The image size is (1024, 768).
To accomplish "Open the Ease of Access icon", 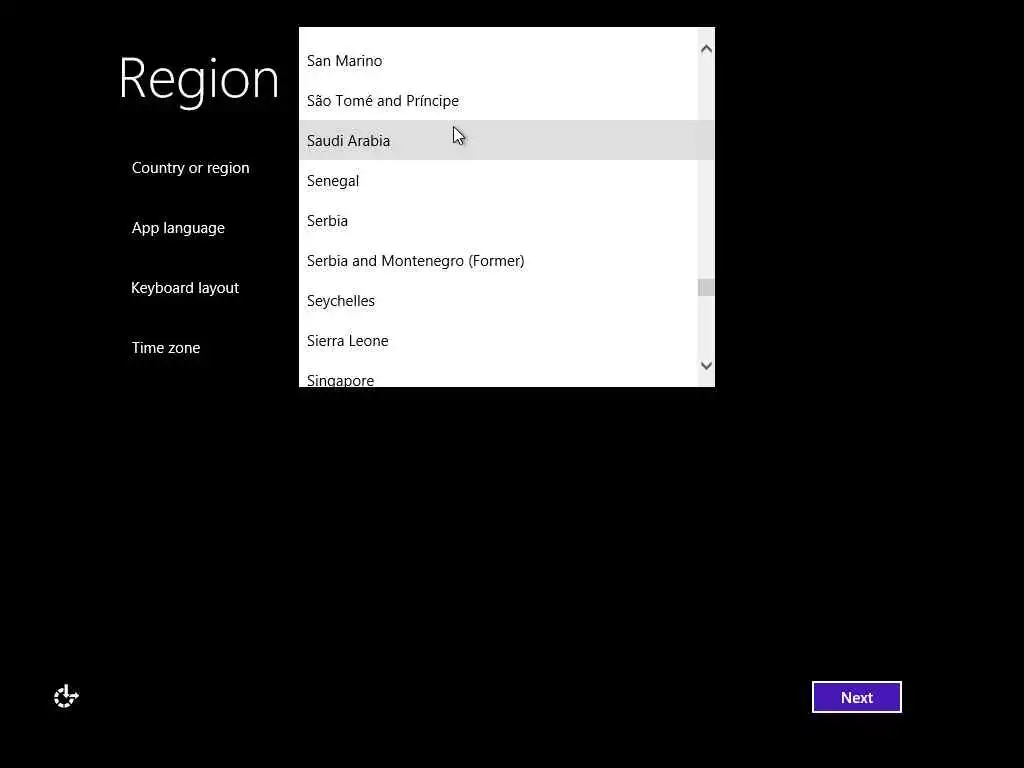I will click(x=66, y=696).
